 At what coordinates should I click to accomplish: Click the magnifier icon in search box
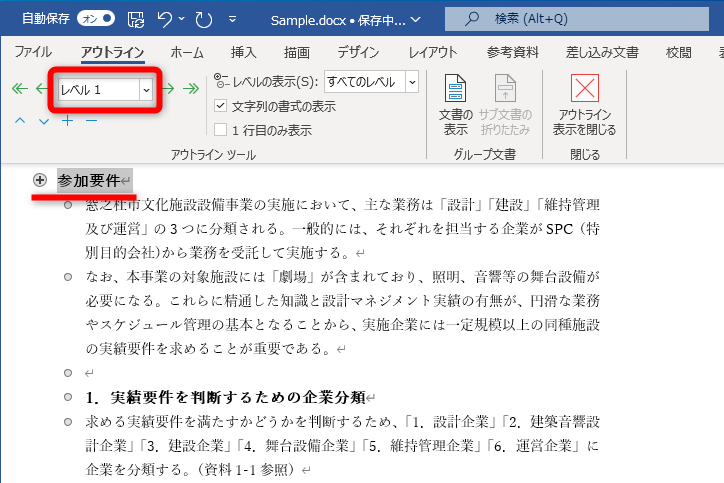click(x=471, y=19)
